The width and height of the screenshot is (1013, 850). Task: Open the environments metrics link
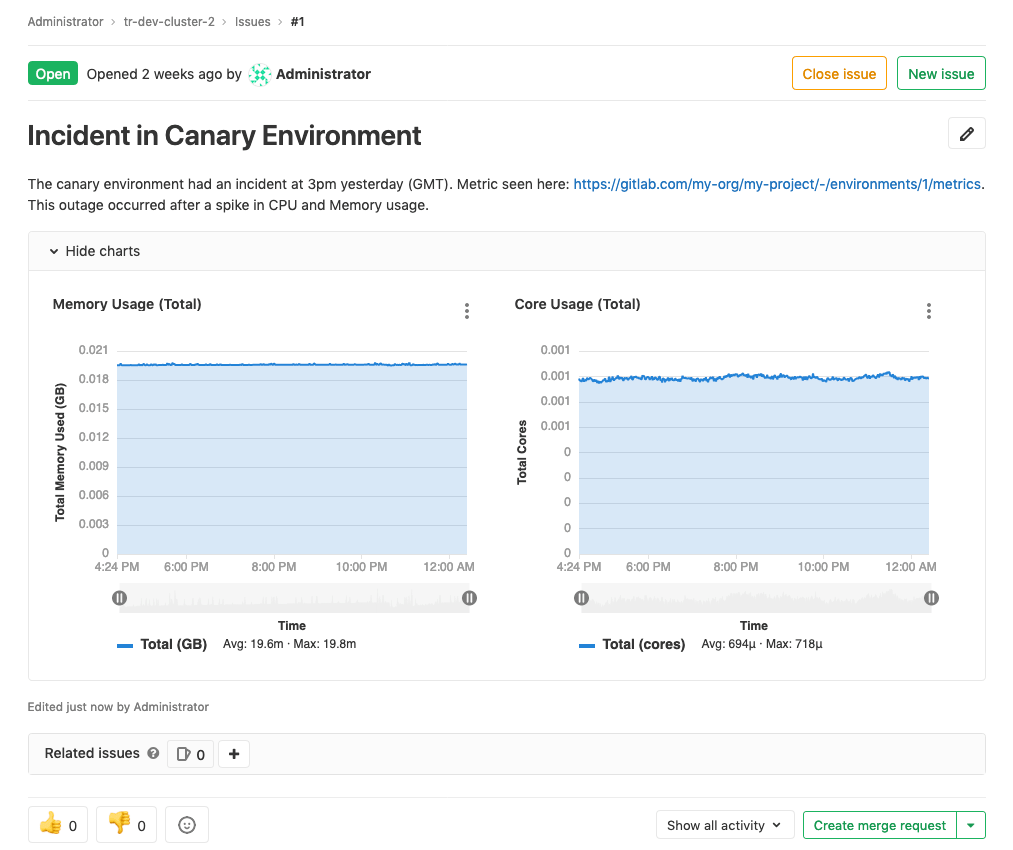[x=777, y=184]
